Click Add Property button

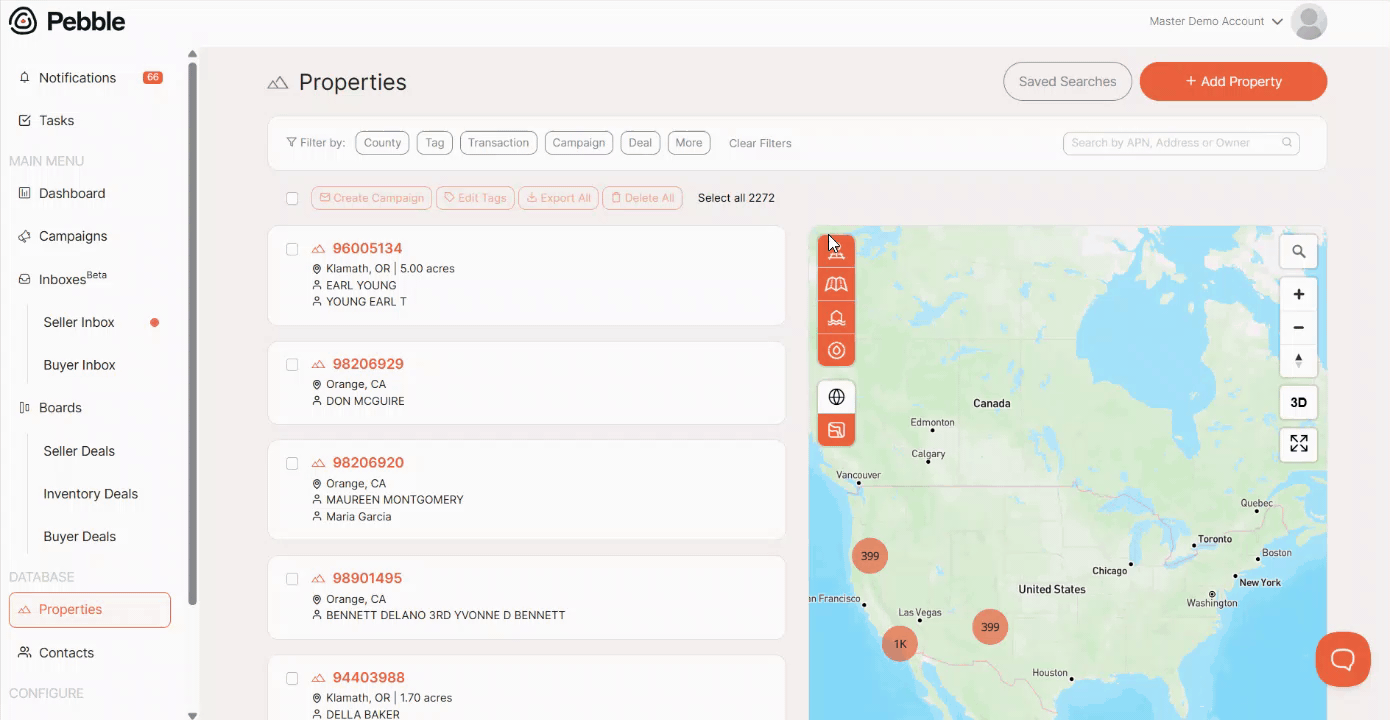pos(1233,82)
